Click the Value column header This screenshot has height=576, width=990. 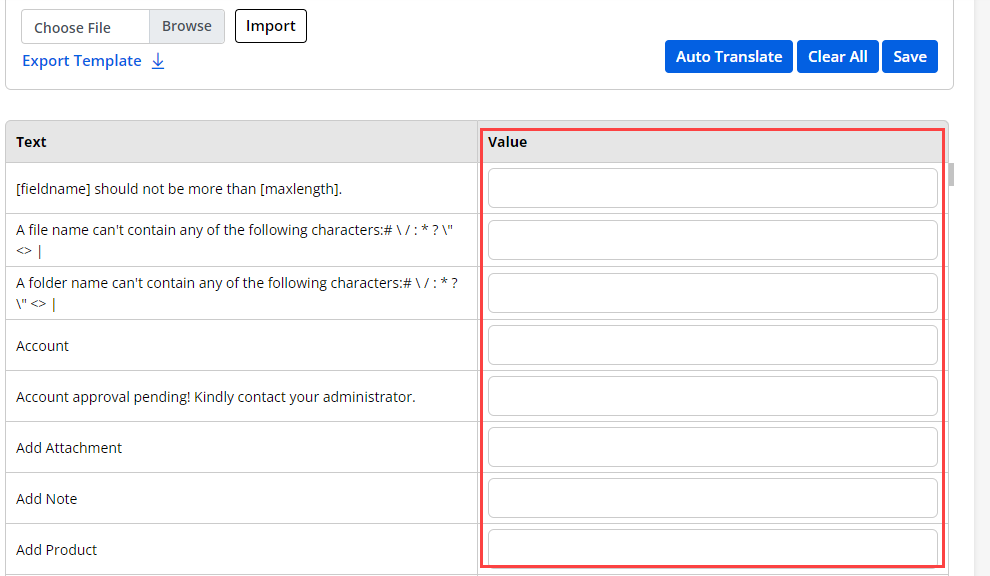tap(507, 142)
